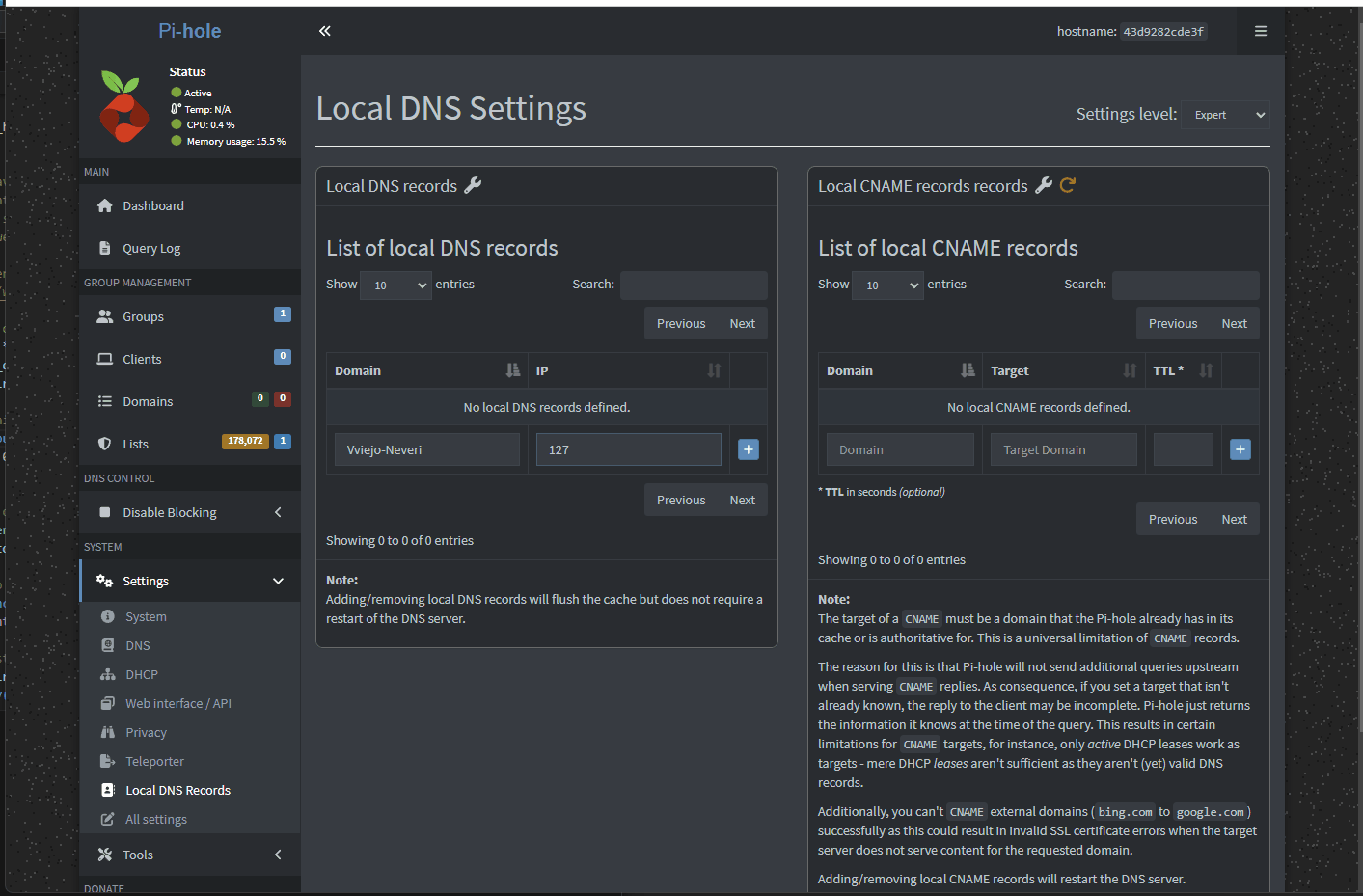1363x896 pixels.
Task: Open CNAME records Show entries dropdown
Action: coord(887,285)
